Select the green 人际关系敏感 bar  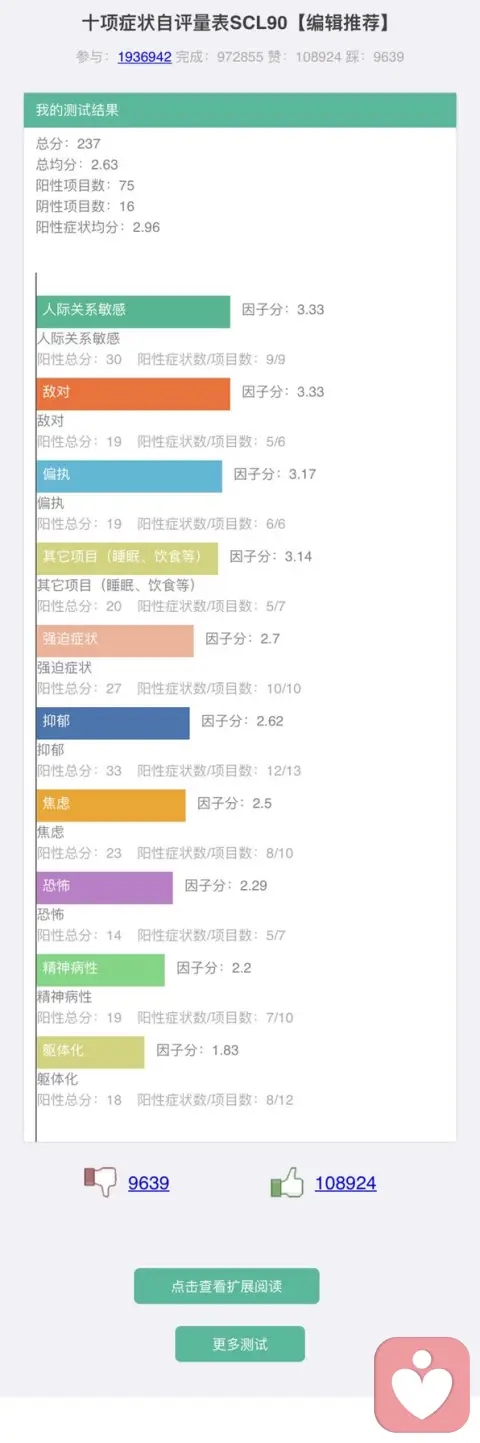pyautogui.click(x=133, y=311)
